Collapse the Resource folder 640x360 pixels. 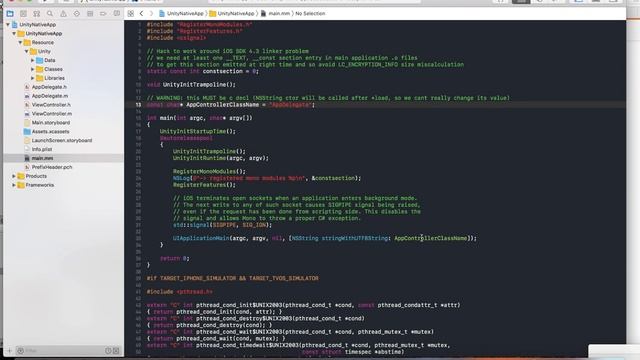(x=20, y=42)
